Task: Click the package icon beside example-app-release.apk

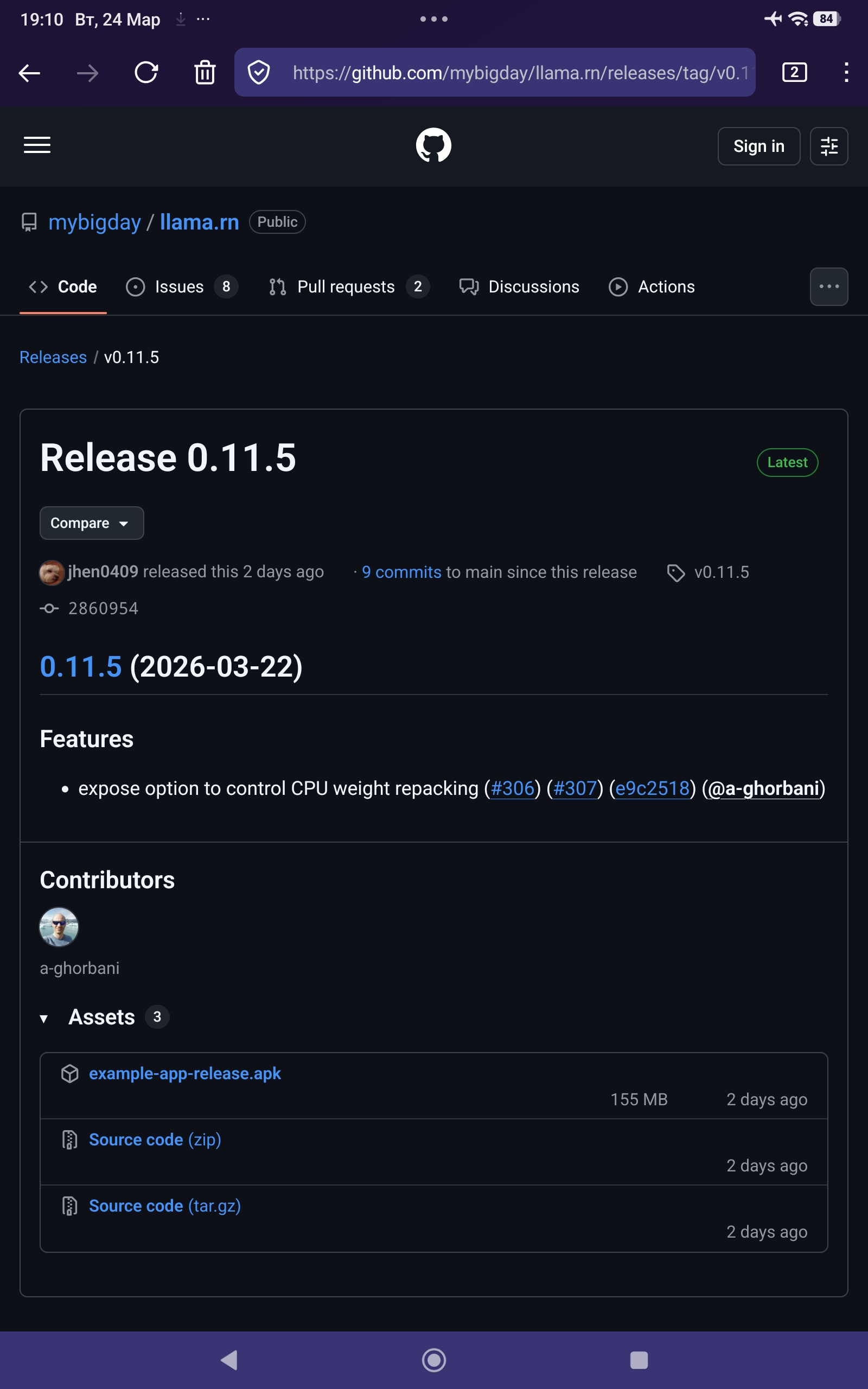Action: point(69,1073)
